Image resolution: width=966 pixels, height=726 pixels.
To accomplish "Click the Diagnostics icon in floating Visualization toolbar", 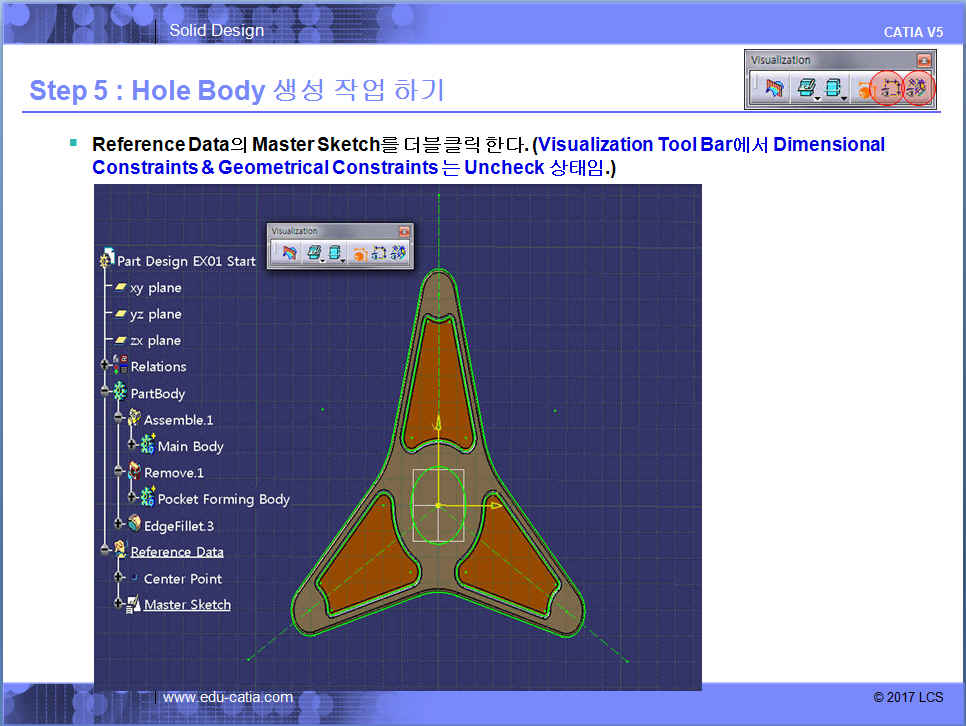I will coord(359,253).
